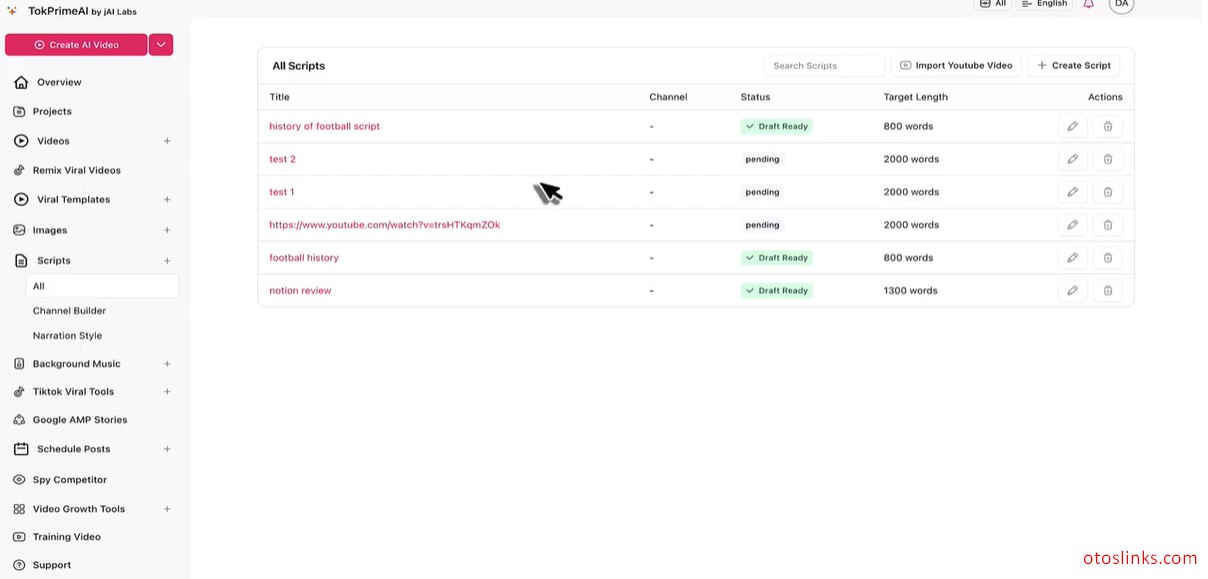
Task: Expand the Videos section
Action: click(x=166, y=141)
